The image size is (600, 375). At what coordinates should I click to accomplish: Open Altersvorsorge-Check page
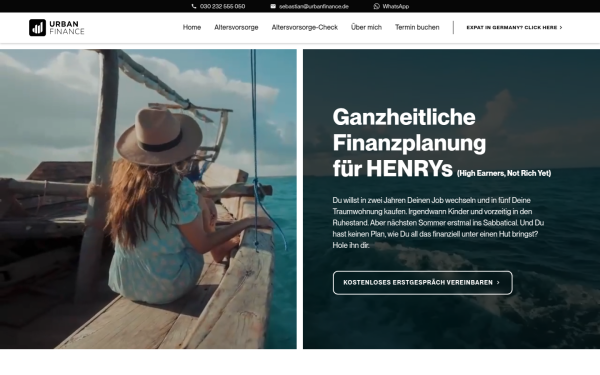click(305, 27)
